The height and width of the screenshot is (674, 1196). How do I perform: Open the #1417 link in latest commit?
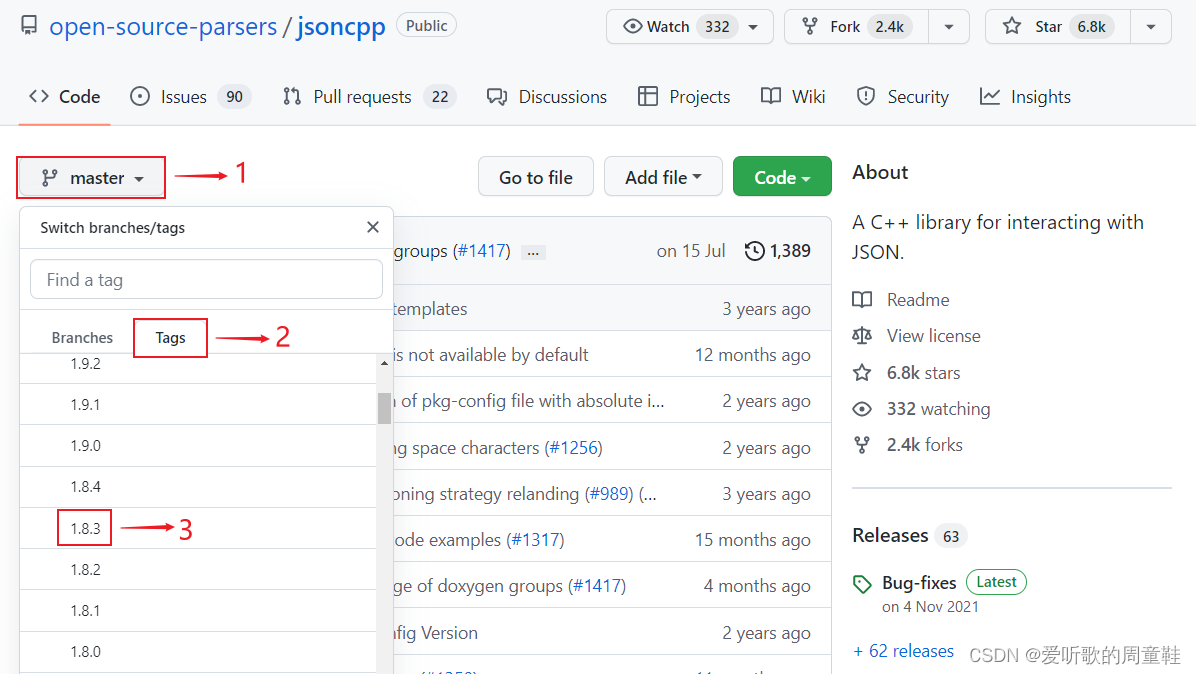point(484,251)
